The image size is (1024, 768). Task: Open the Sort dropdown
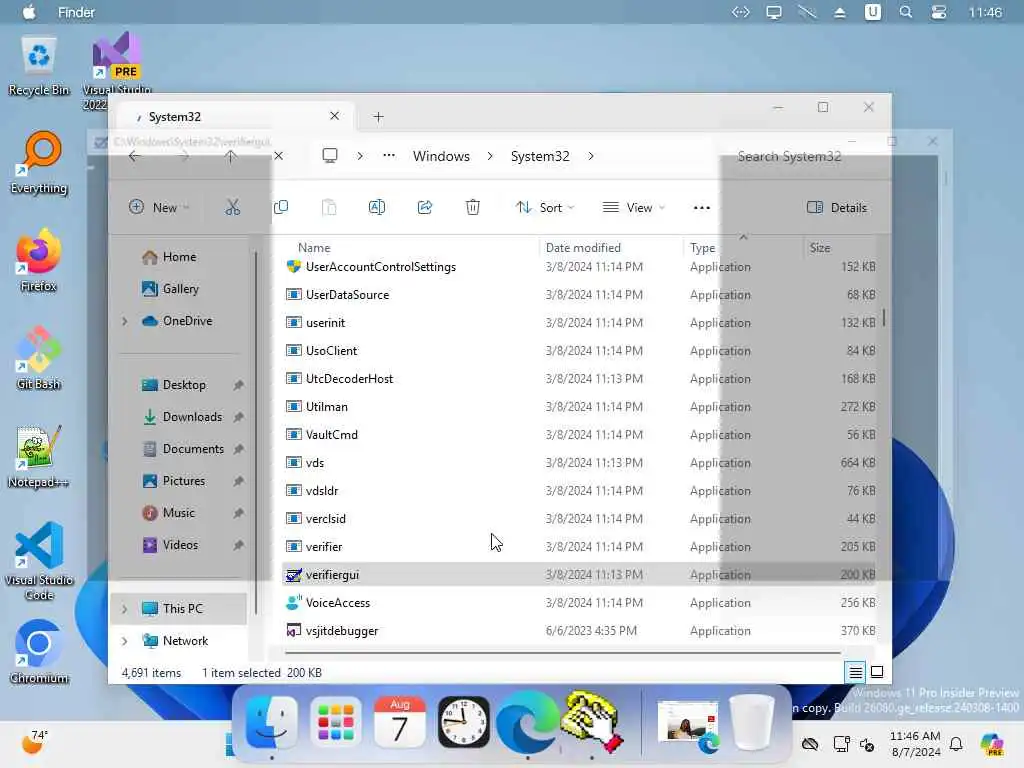click(x=545, y=208)
